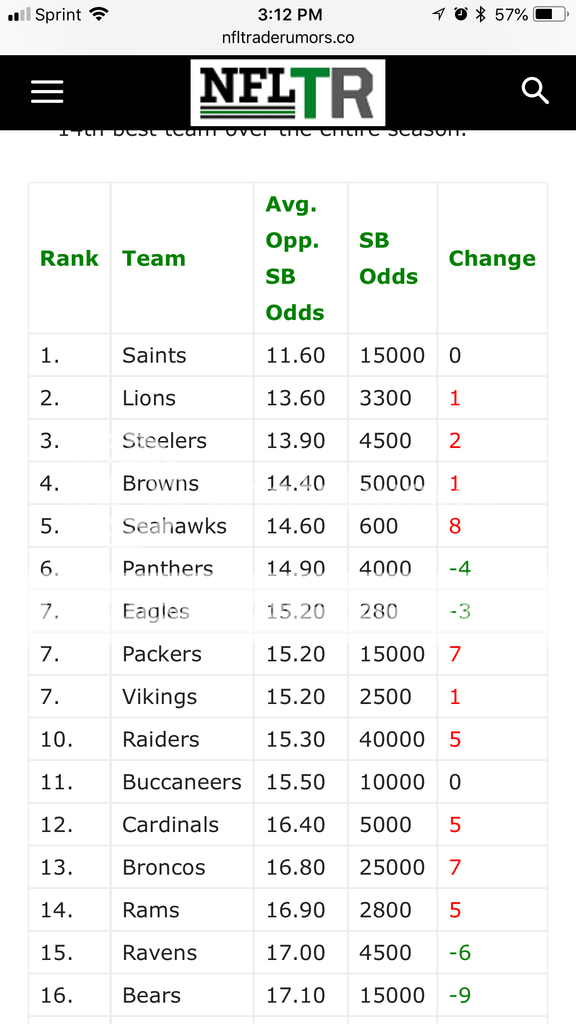
Task: Select the Saints row team name
Action: coord(154,355)
